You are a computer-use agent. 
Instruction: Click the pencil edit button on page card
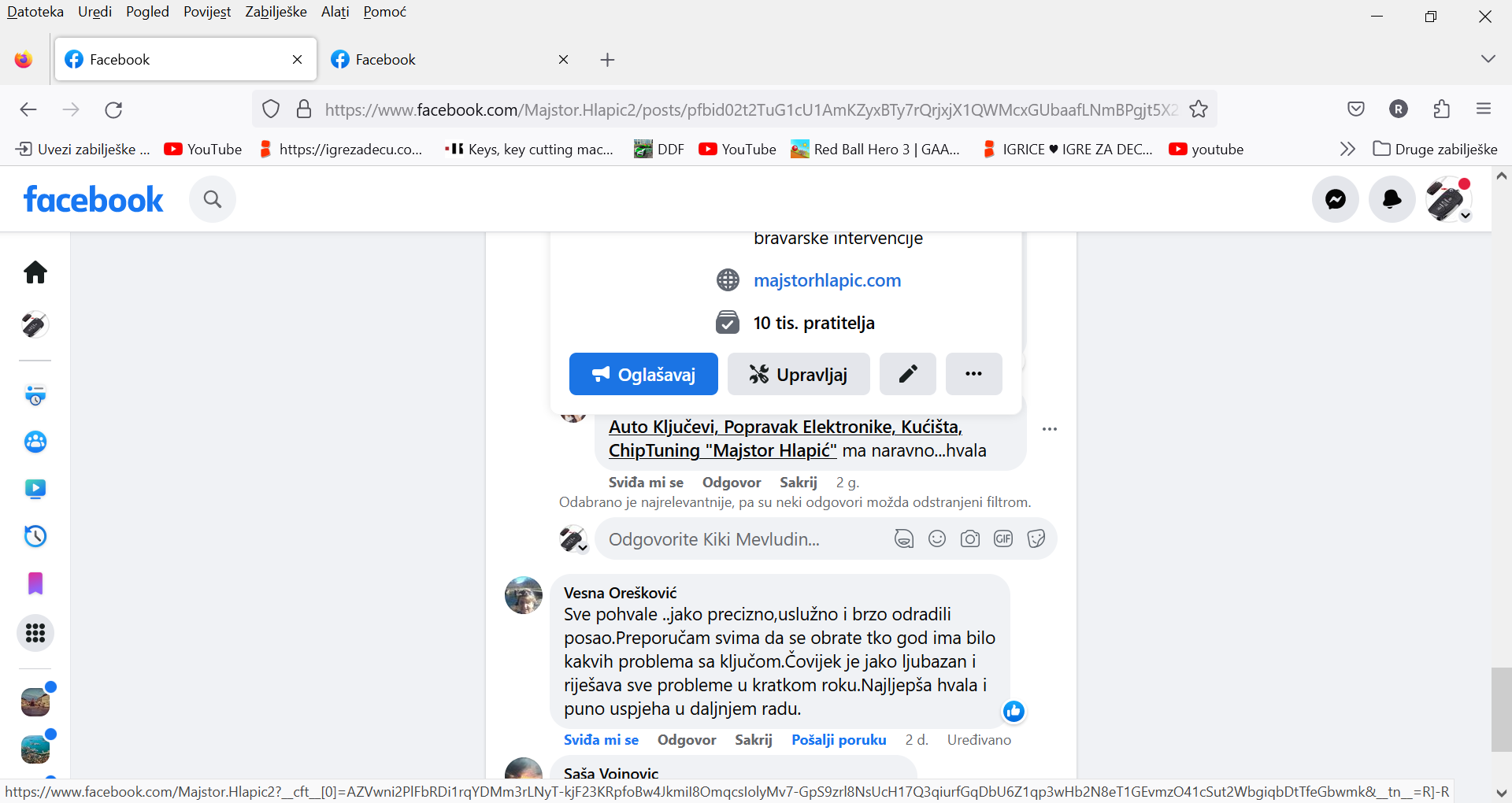(x=908, y=374)
